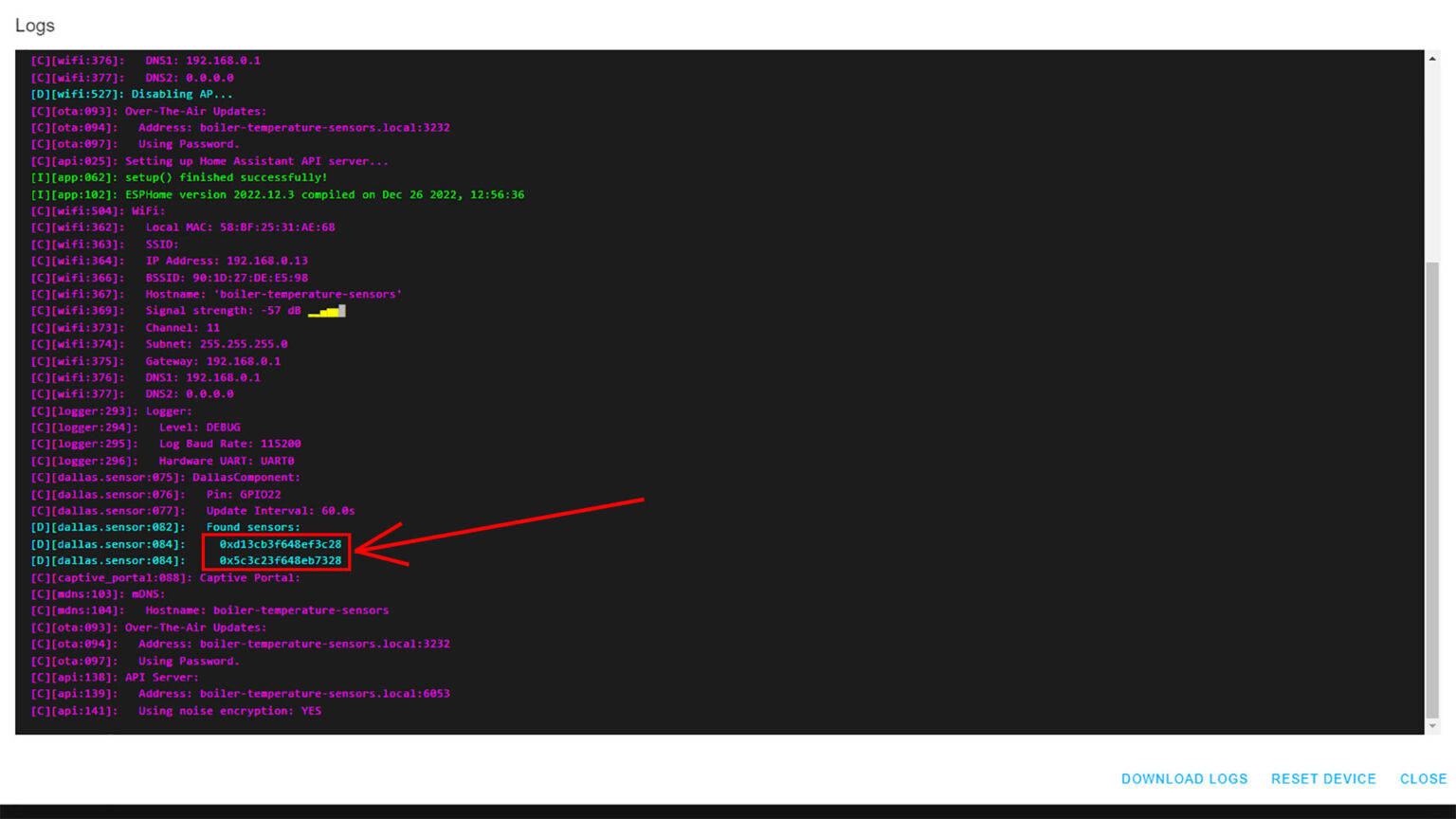Click the 'Found sensors:' log line

(x=252, y=527)
